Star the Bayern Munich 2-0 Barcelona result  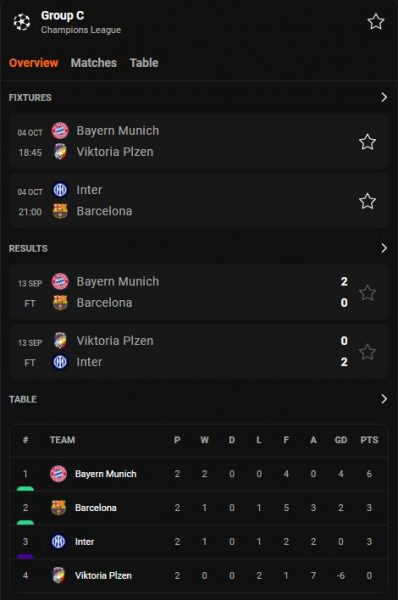(367, 293)
